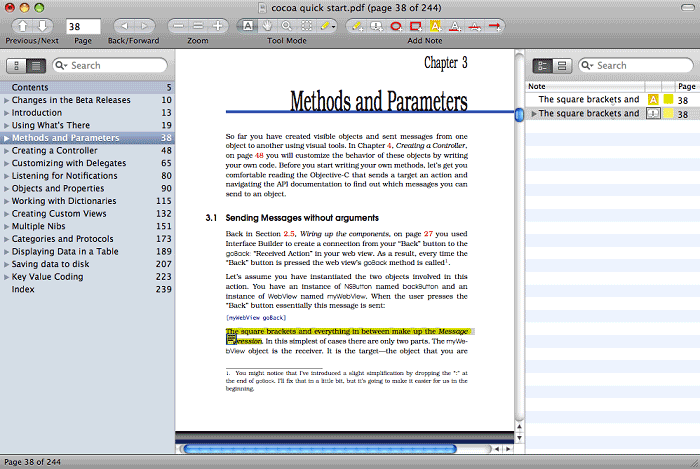This screenshot has height=469, width=700.
Task: Zoom in with the plus button
Action: [x=218, y=26]
